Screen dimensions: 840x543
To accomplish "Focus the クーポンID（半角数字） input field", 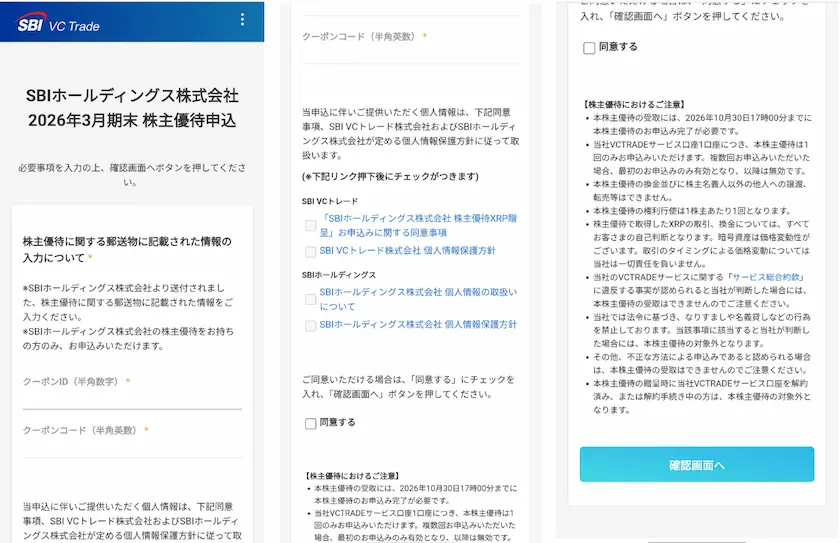I will click(x=132, y=396).
